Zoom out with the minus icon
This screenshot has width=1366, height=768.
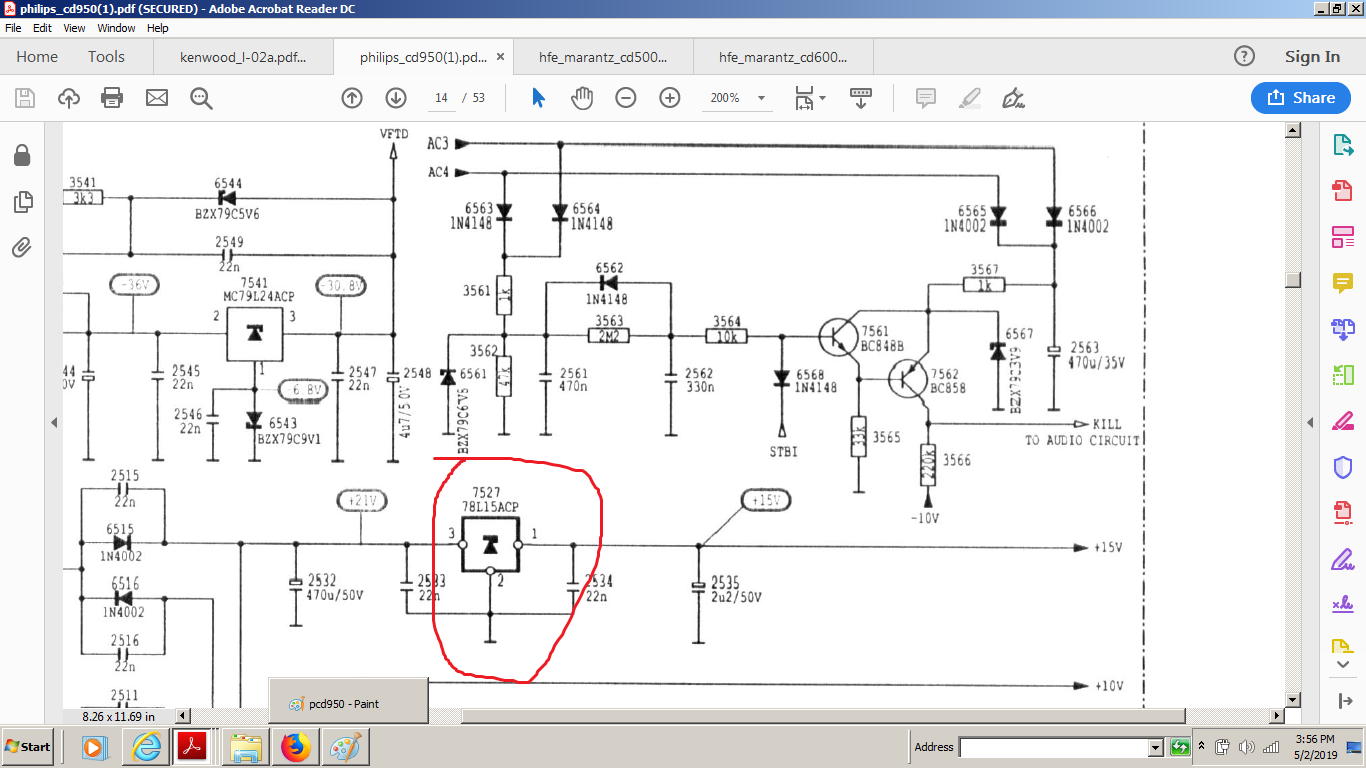point(626,98)
